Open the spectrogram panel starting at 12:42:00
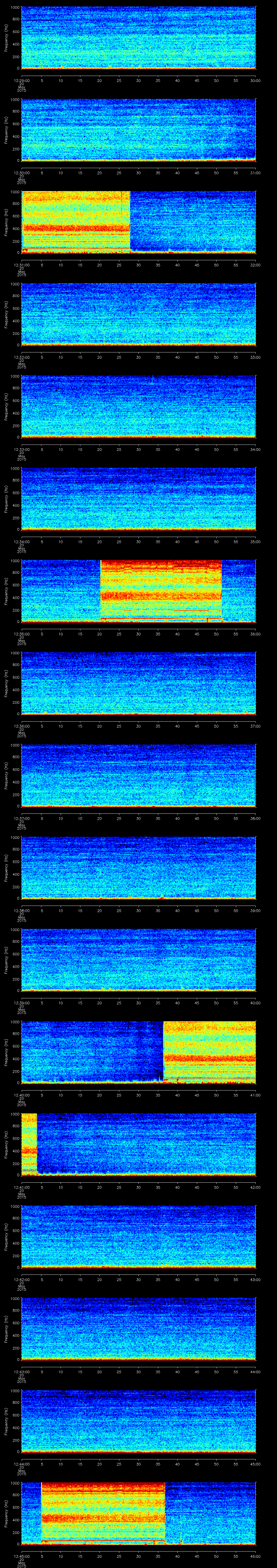This screenshot has width=277, height=1568. pyautogui.click(x=139, y=1237)
